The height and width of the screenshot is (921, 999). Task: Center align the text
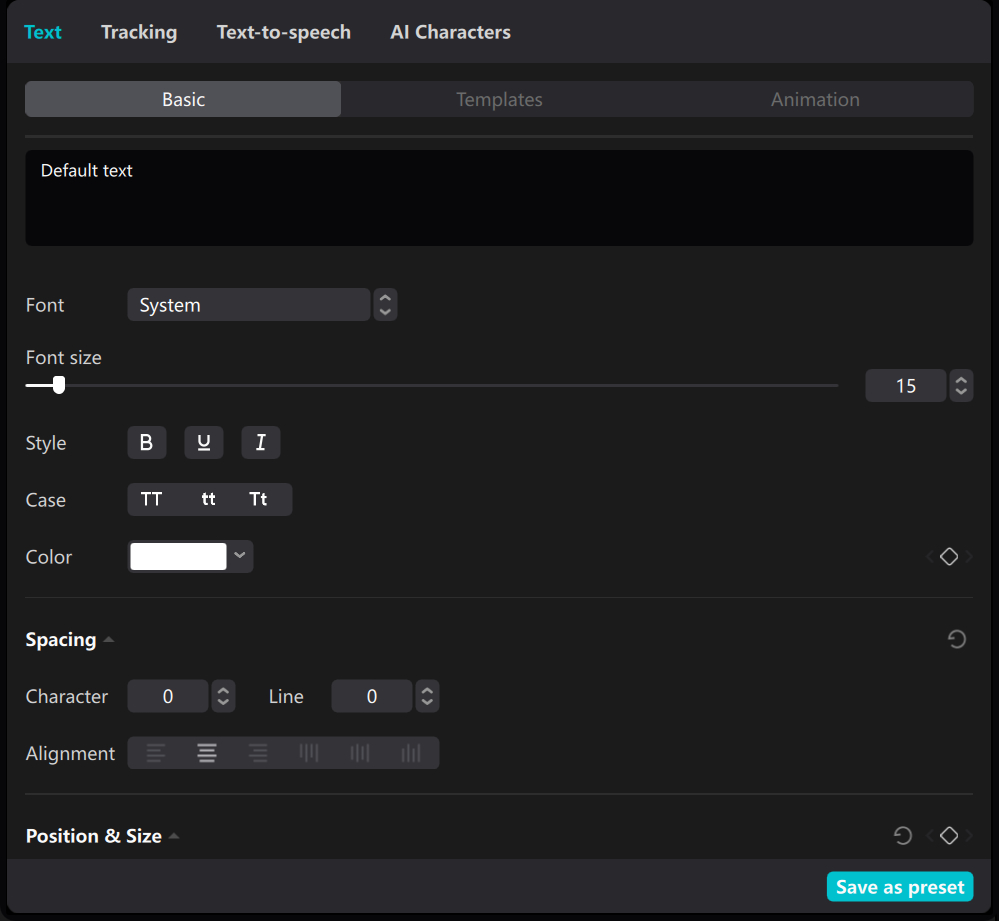(207, 753)
